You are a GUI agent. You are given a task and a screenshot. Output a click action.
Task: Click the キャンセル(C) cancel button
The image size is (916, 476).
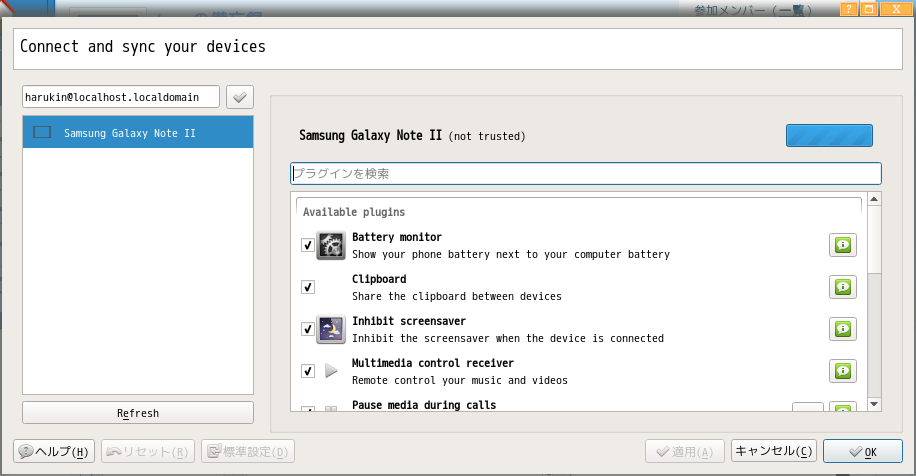pos(773,451)
